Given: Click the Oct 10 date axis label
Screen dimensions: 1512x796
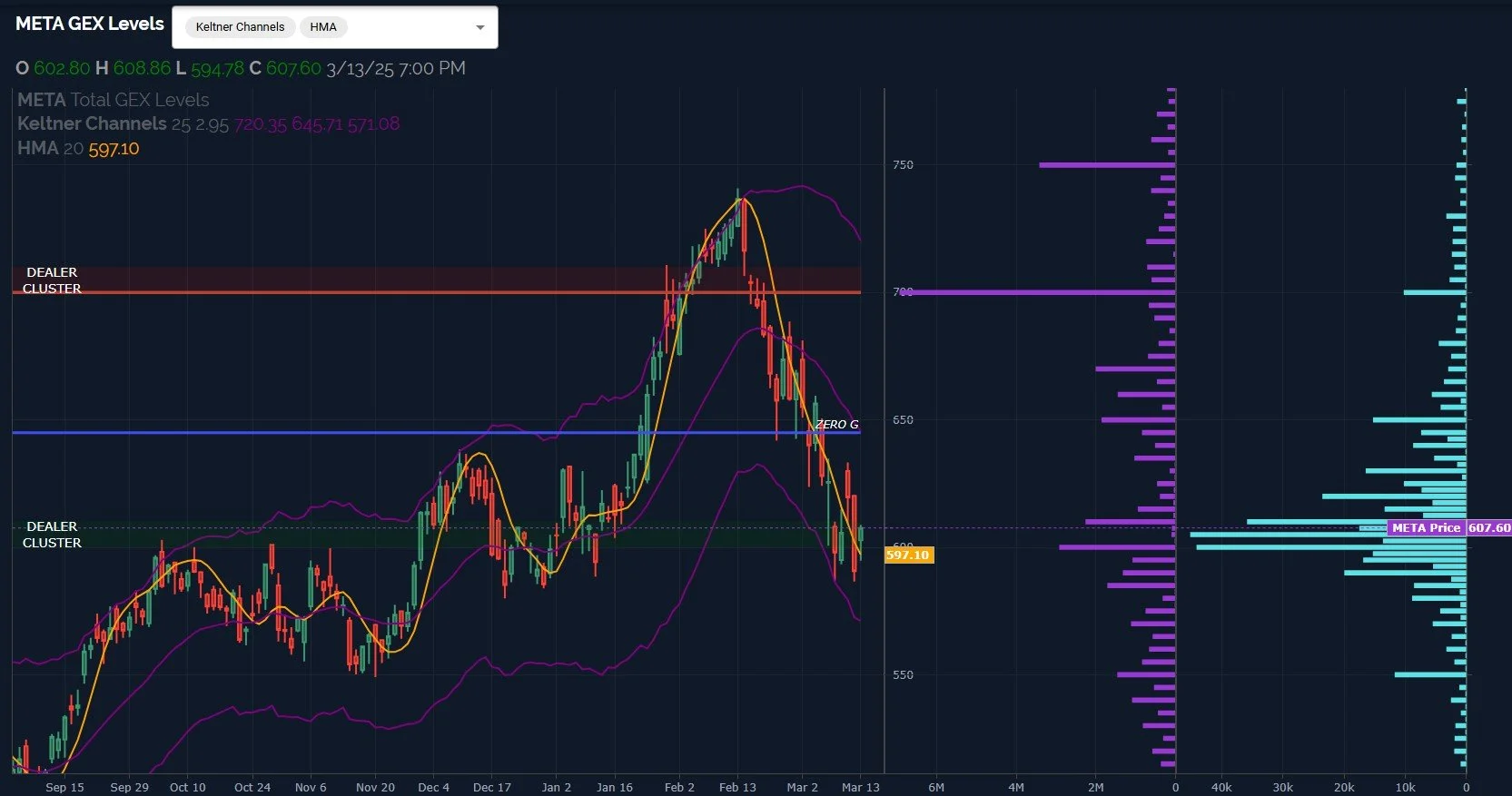Looking at the screenshot, I should point(188,787).
